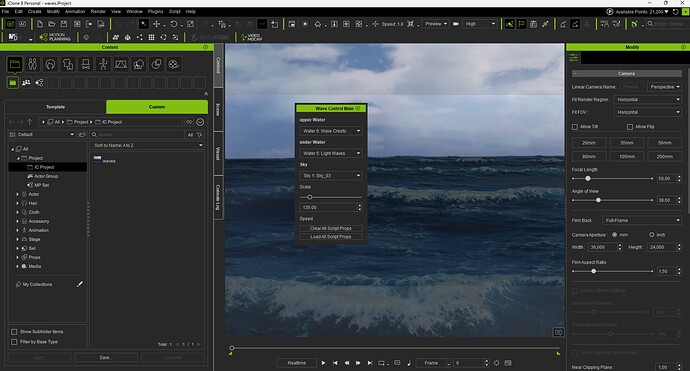Adjust the Focal Length slider handle
This screenshot has width=690, height=371.
pos(587,179)
